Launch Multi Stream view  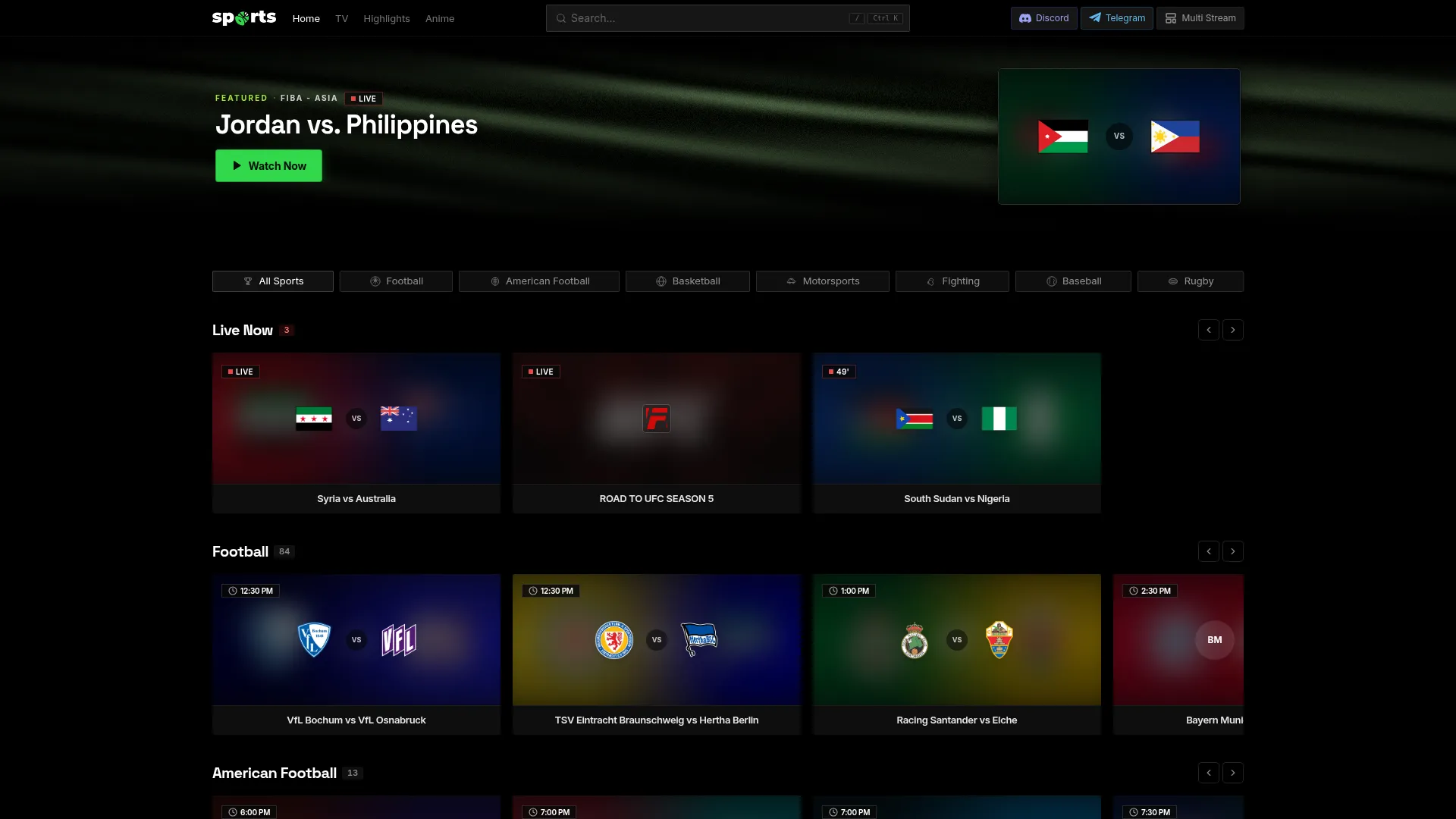click(x=1200, y=18)
